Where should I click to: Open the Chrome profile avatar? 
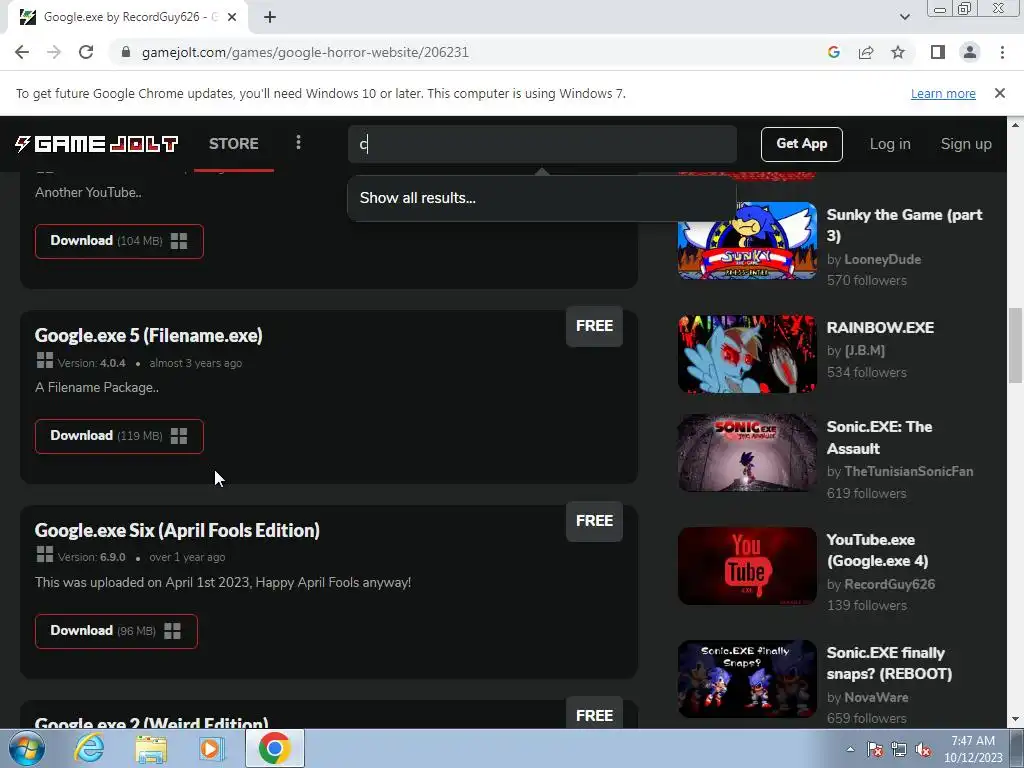(970, 52)
